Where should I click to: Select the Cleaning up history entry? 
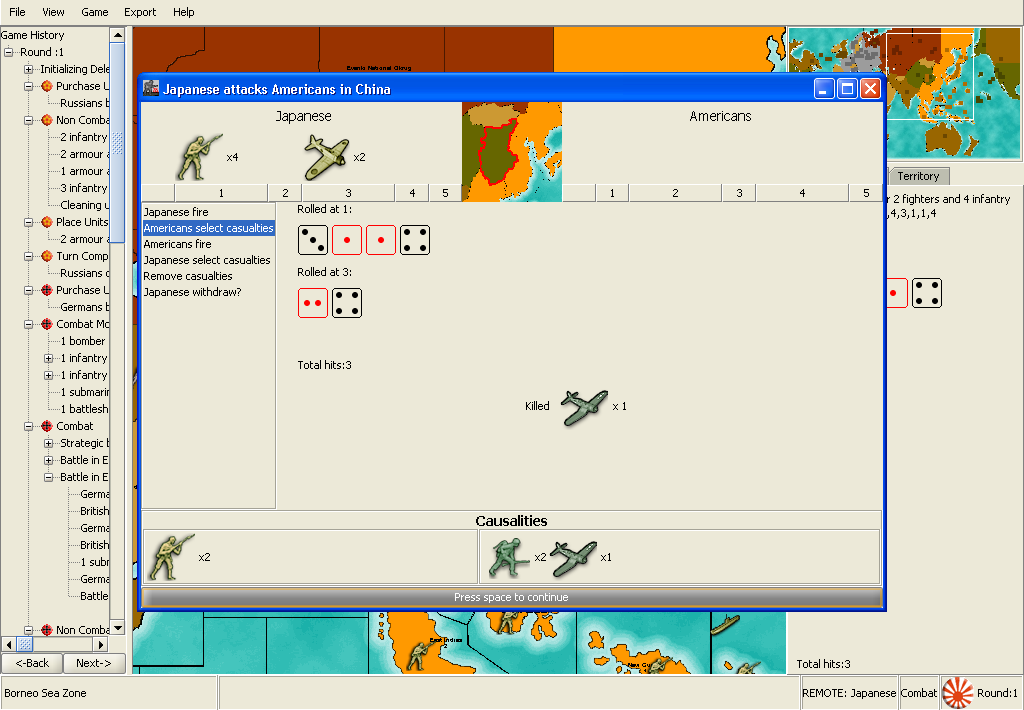[84, 205]
